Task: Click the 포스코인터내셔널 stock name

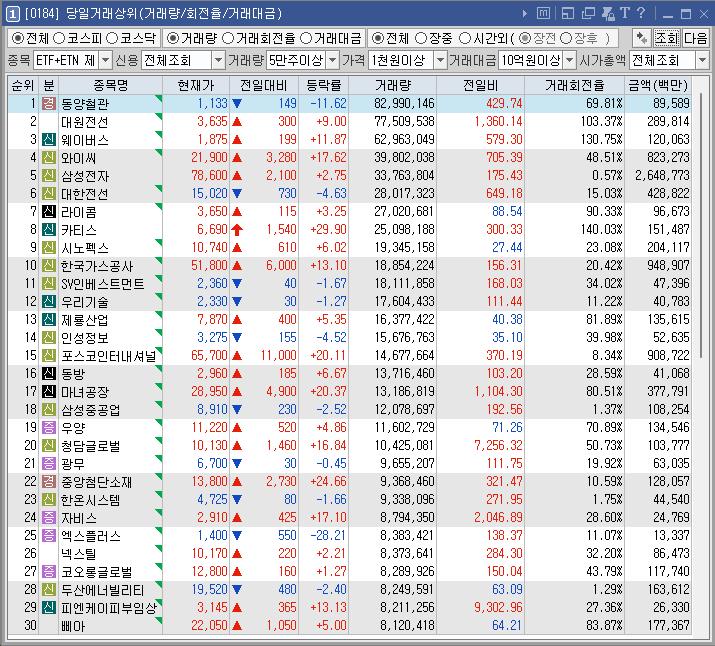Action: click(x=109, y=356)
